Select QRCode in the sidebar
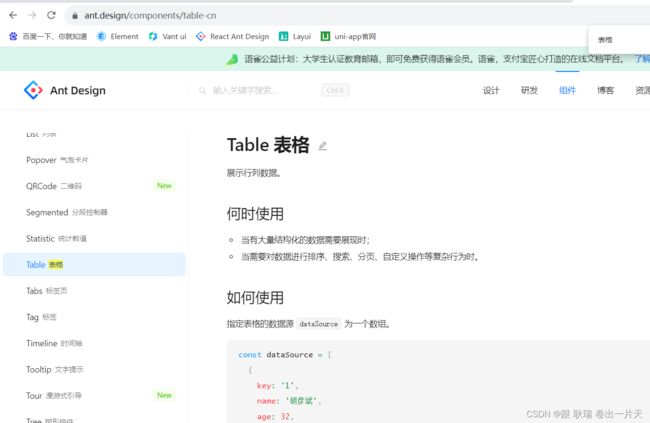This screenshot has height=423, width=650. pos(94,186)
